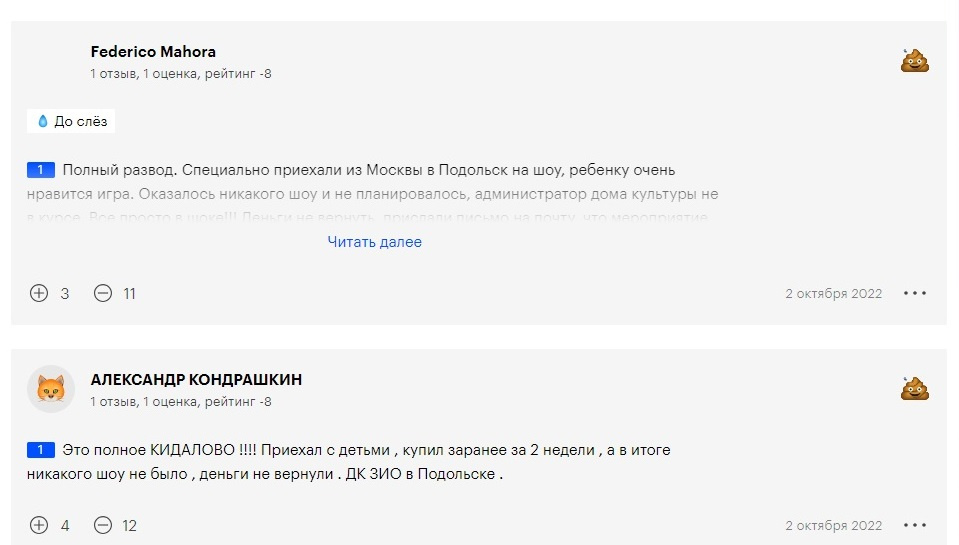Screen dimensions: 959x545
Task: Open АЛЕКСАНДР КОНДРАШКИН profile name
Action: point(196,380)
